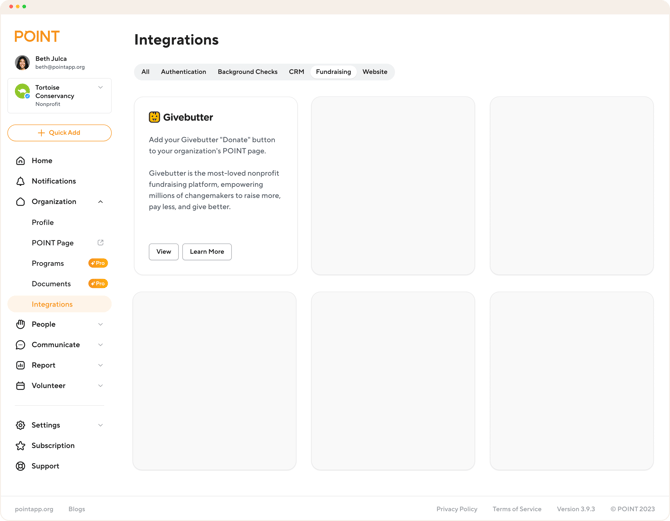This screenshot has width=670, height=521.
Task: Expand the People section chevron
Action: coord(100,324)
